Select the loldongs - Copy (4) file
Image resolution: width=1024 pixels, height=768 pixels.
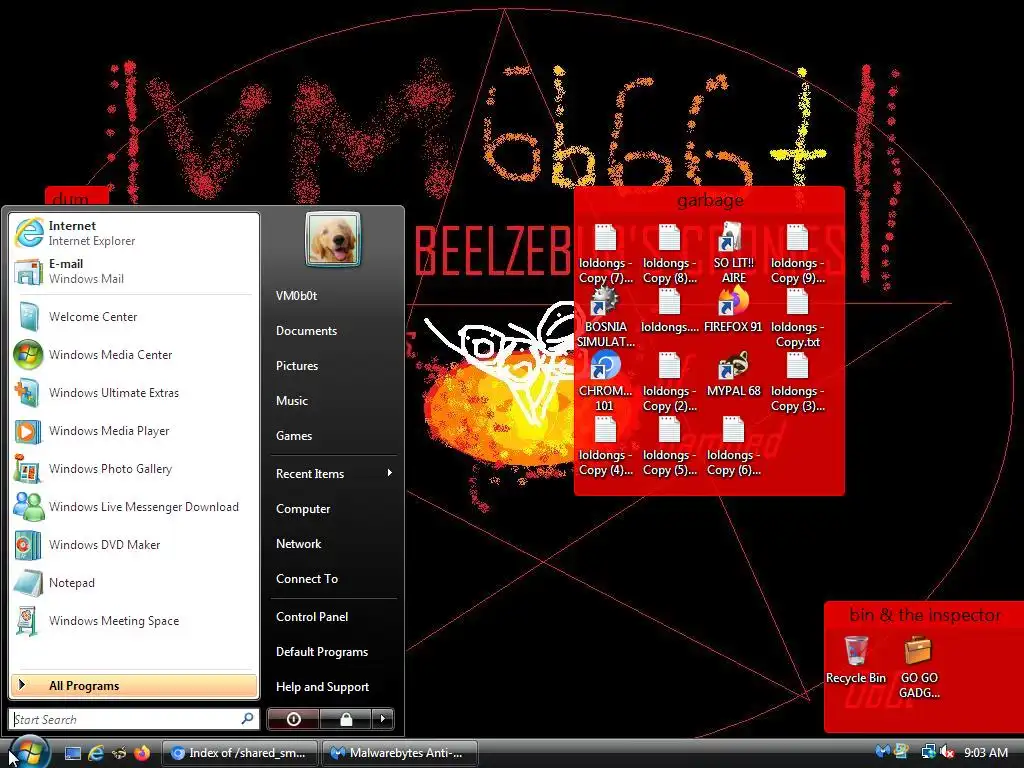[605, 445]
